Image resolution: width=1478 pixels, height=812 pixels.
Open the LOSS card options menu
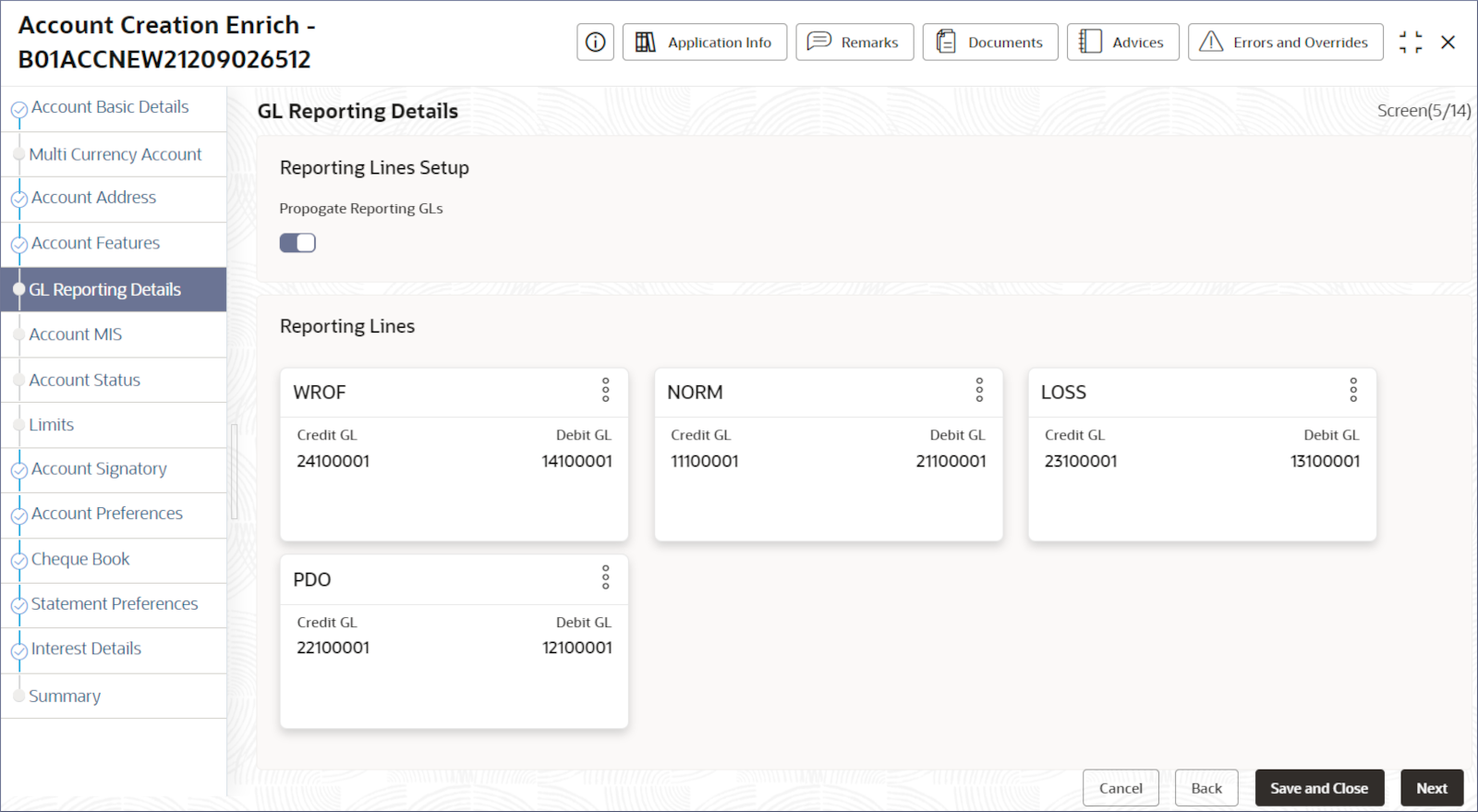[1353, 390]
